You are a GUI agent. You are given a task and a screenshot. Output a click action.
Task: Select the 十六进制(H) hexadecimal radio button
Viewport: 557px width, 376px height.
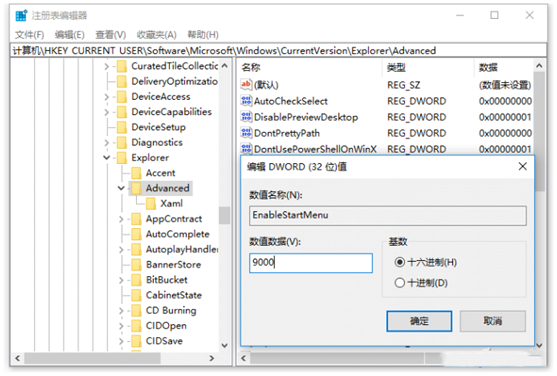click(x=400, y=262)
